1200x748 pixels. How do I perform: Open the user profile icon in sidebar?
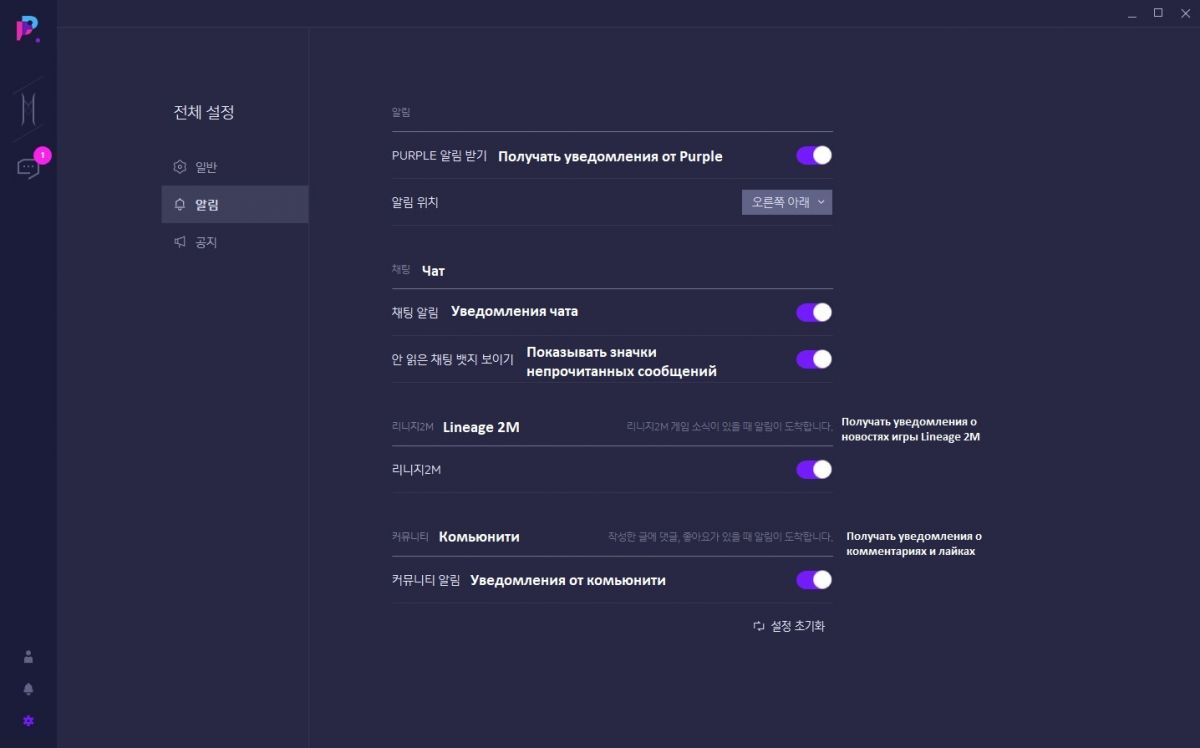click(x=28, y=657)
